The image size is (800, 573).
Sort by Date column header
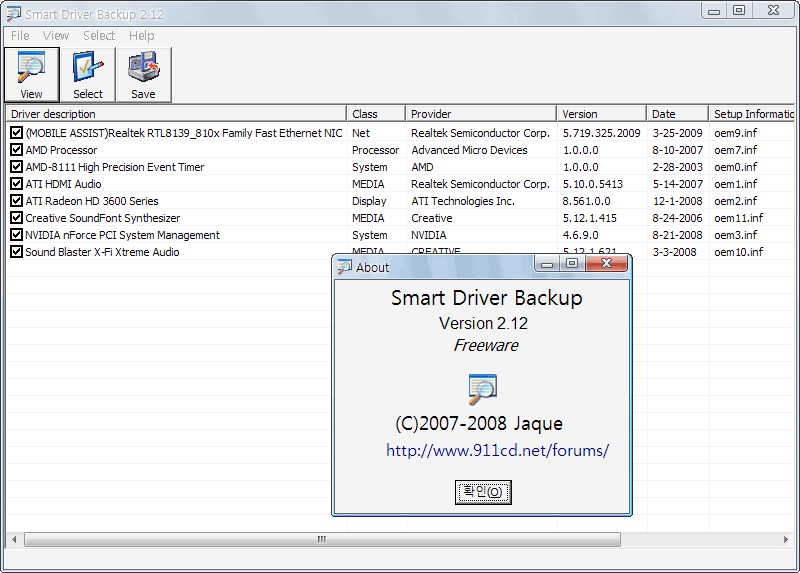(678, 114)
